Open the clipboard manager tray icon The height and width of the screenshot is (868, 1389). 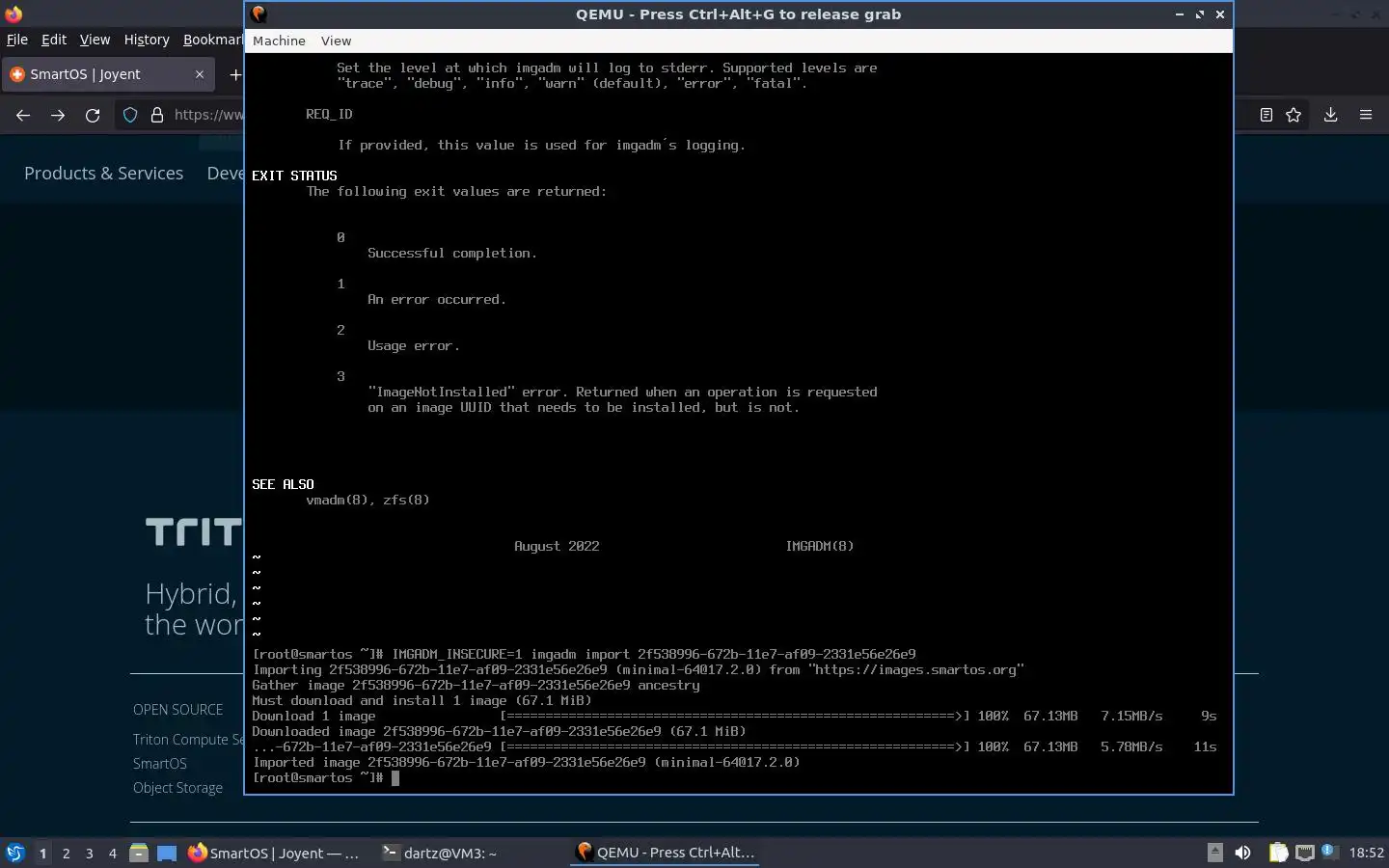pyautogui.click(x=1278, y=853)
